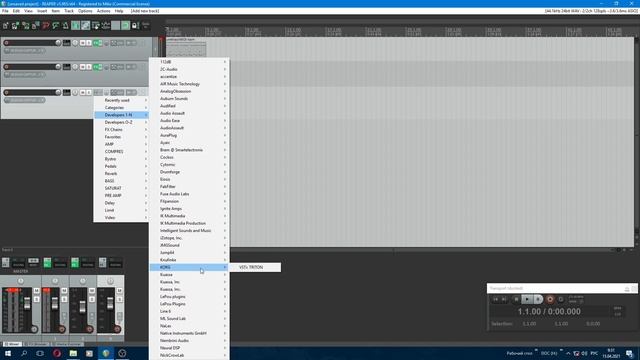Adjust the first track's volume slider knob
The height and width of the screenshot is (360, 640).
coord(58,42)
